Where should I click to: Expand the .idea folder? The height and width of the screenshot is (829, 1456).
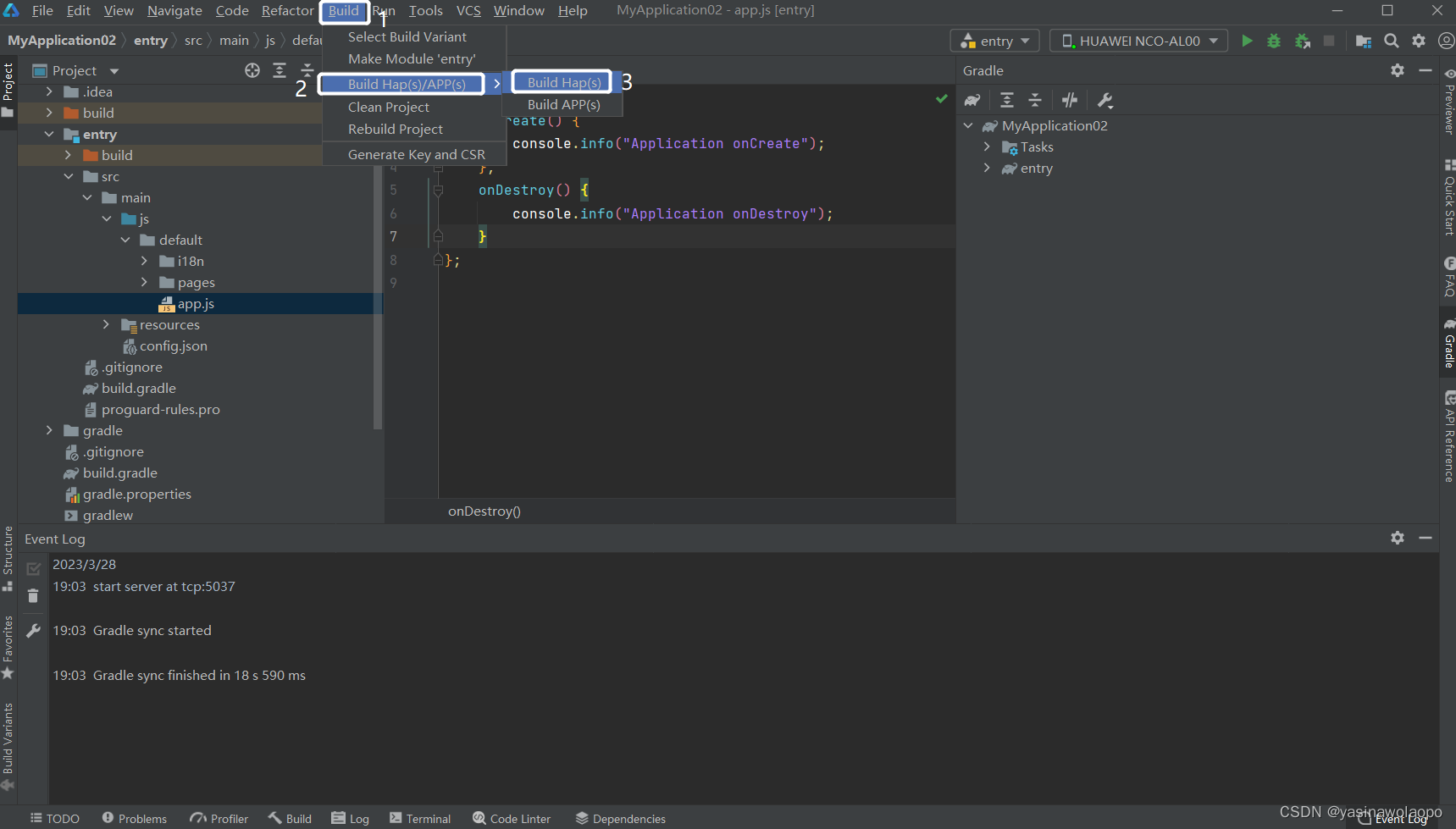[x=49, y=91]
